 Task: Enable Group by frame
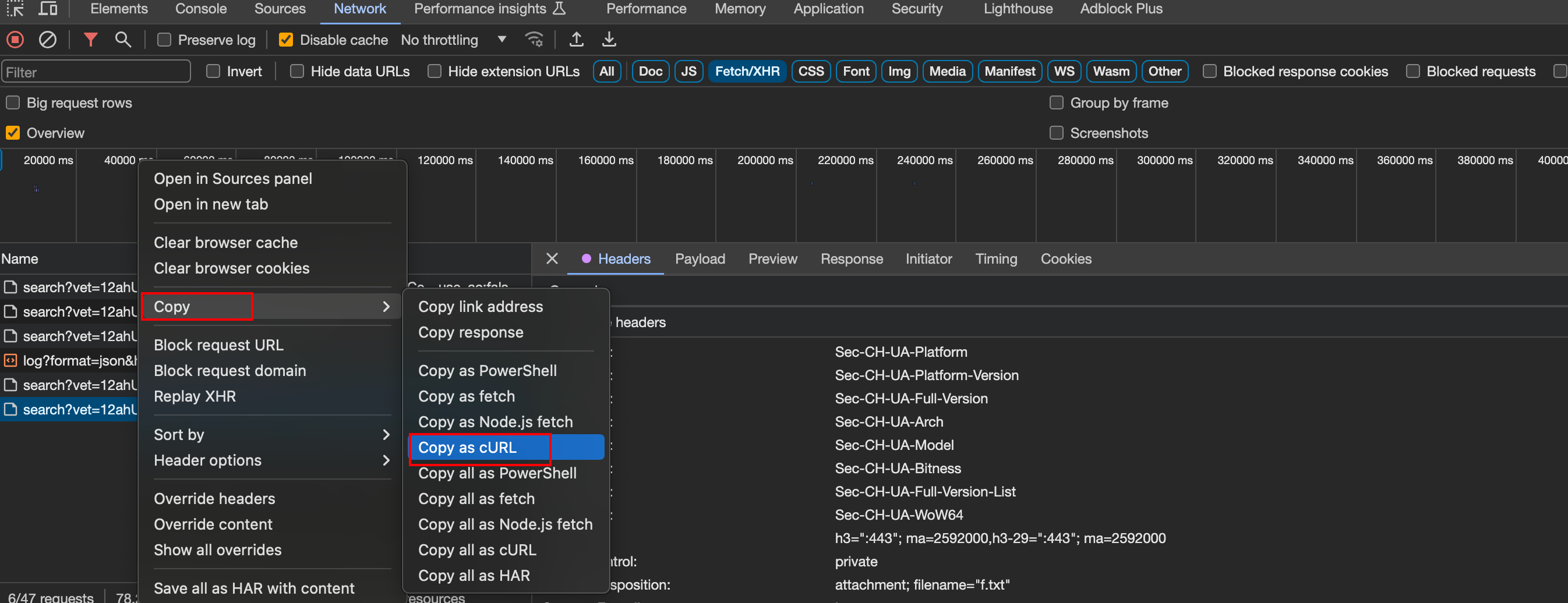pos(1056,103)
